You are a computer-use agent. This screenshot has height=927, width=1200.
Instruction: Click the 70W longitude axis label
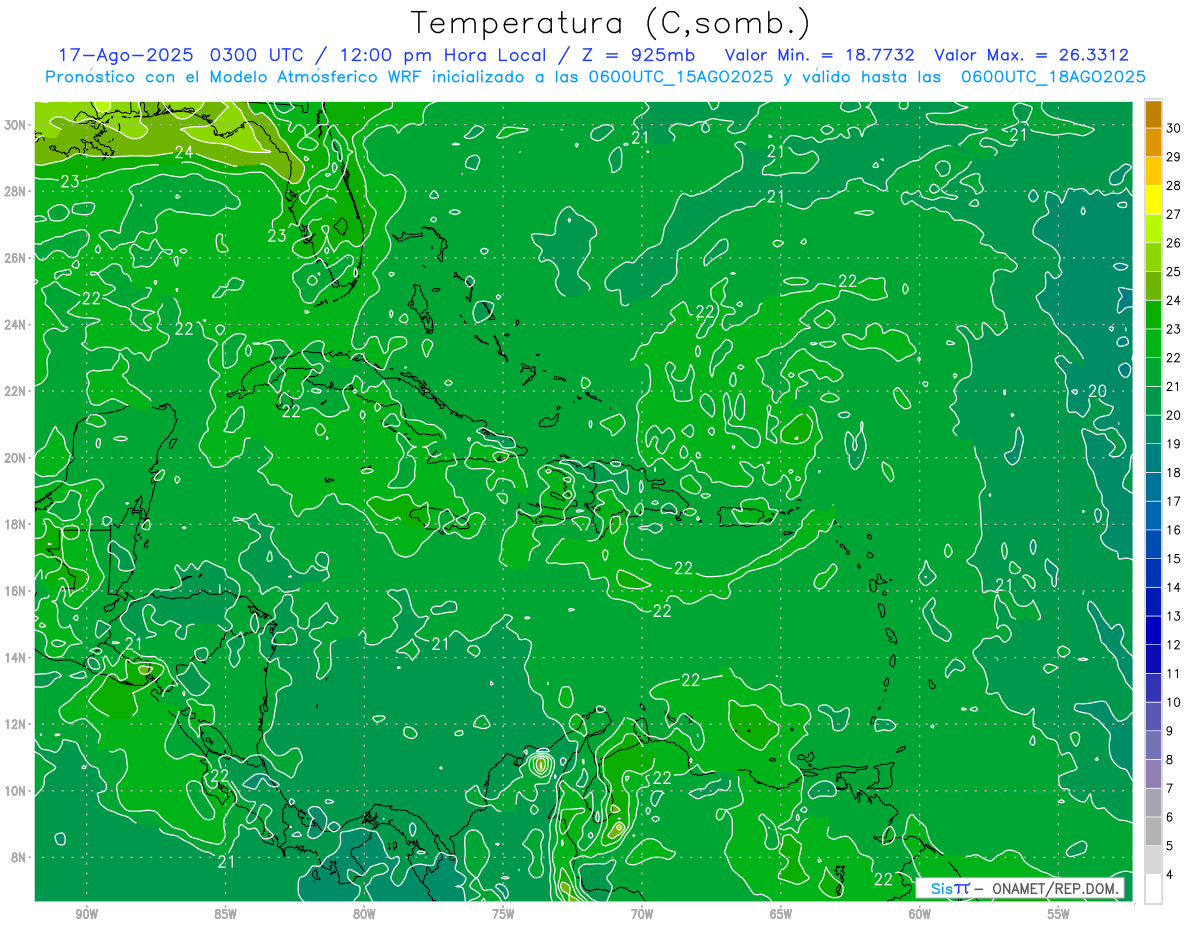642,914
